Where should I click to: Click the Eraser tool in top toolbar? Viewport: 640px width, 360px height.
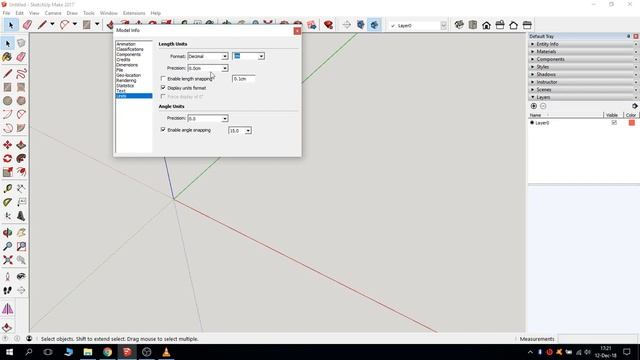point(27,25)
